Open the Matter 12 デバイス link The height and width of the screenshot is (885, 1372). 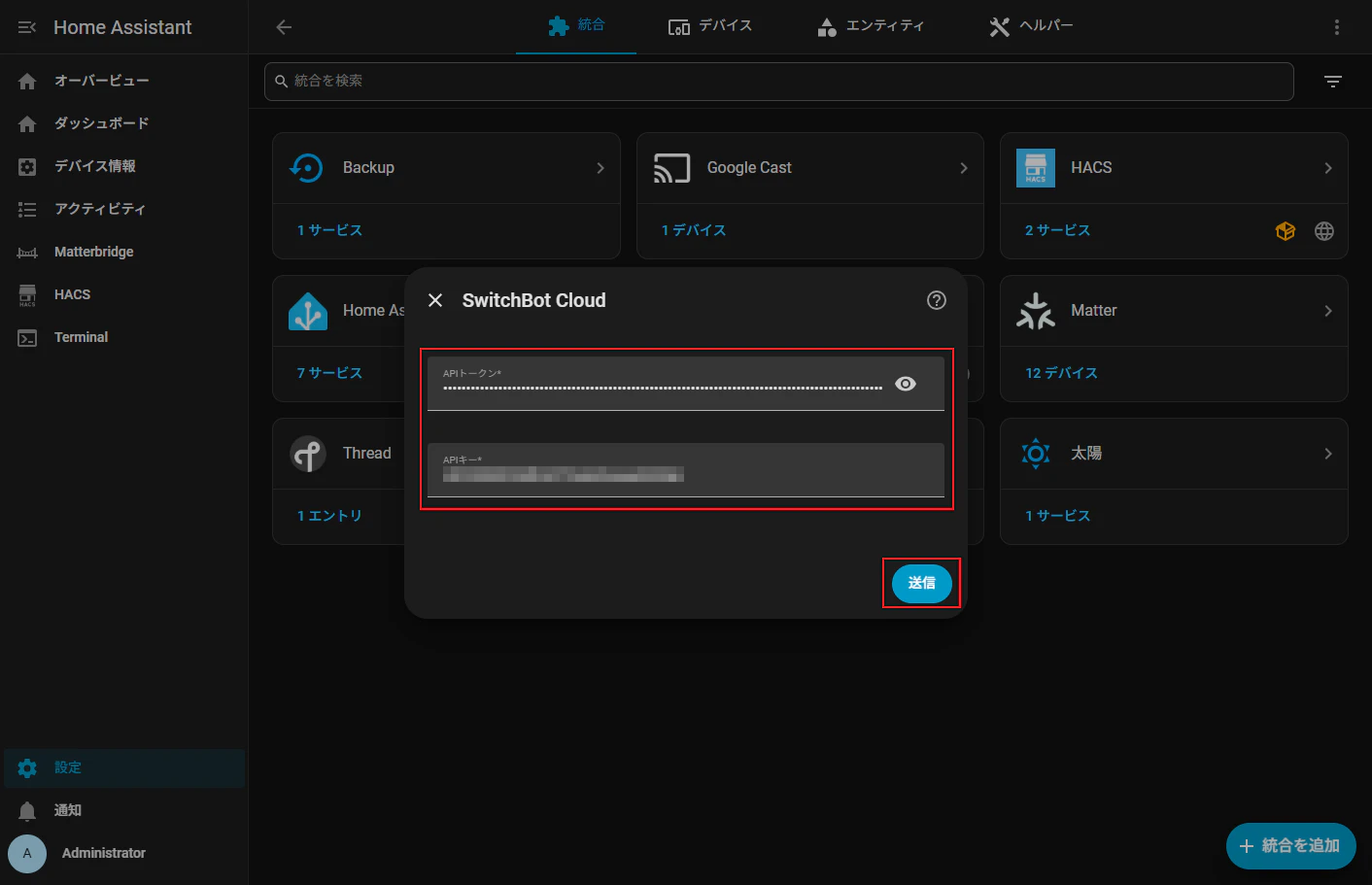click(1061, 373)
